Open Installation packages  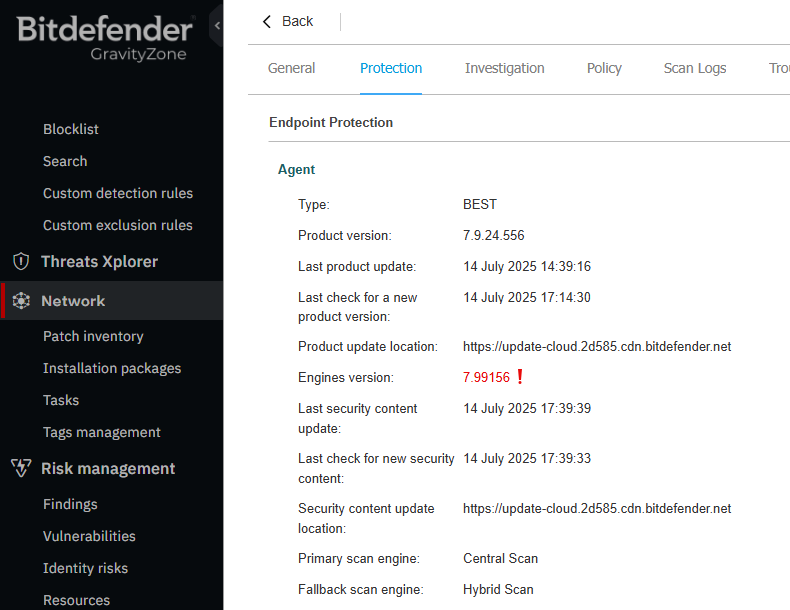tap(112, 368)
